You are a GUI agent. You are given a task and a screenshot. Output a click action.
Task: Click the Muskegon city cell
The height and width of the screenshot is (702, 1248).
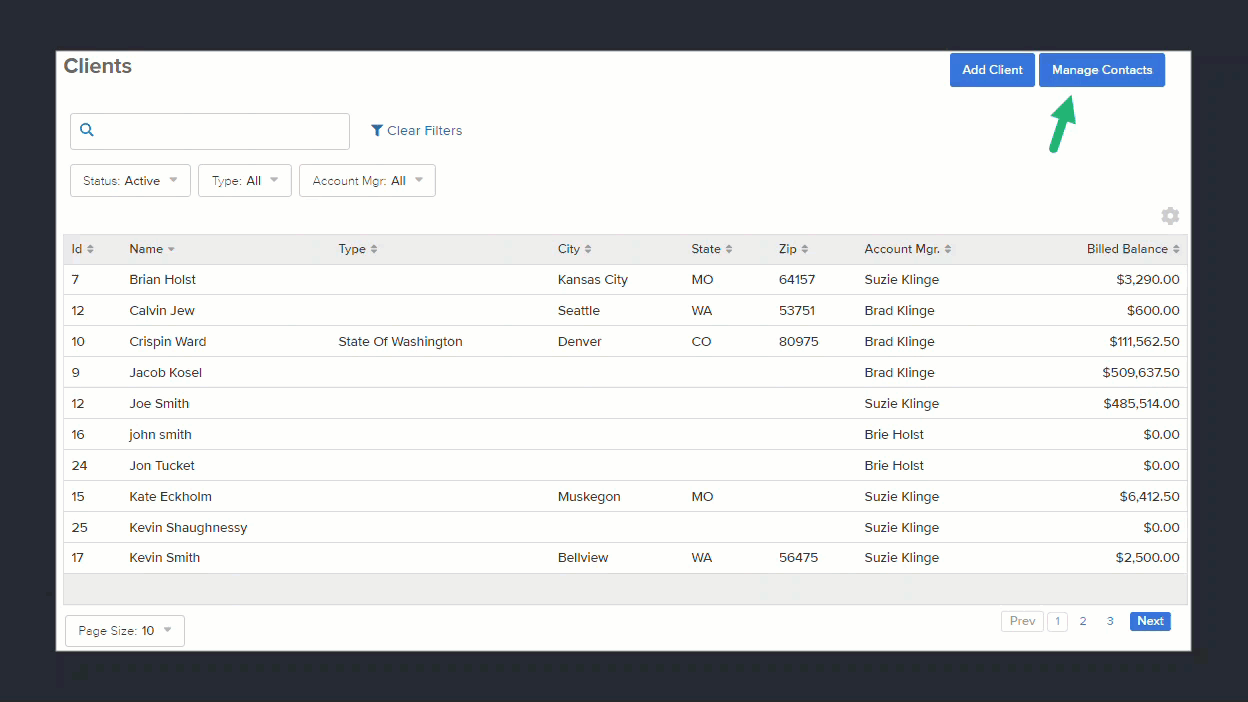click(589, 497)
